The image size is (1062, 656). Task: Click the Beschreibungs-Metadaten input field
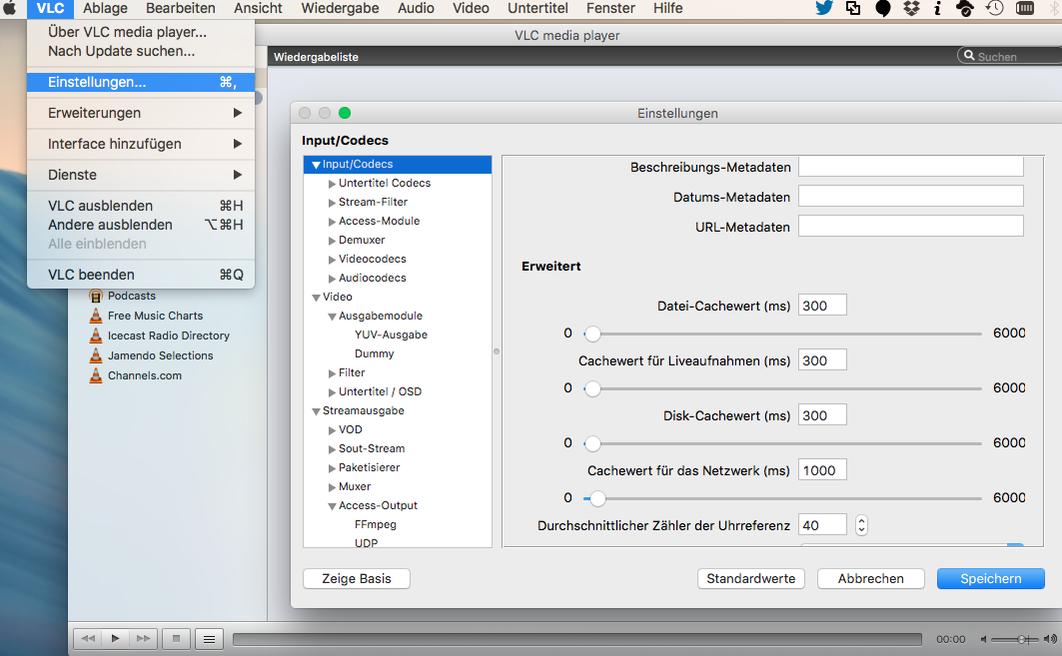pos(910,167)
